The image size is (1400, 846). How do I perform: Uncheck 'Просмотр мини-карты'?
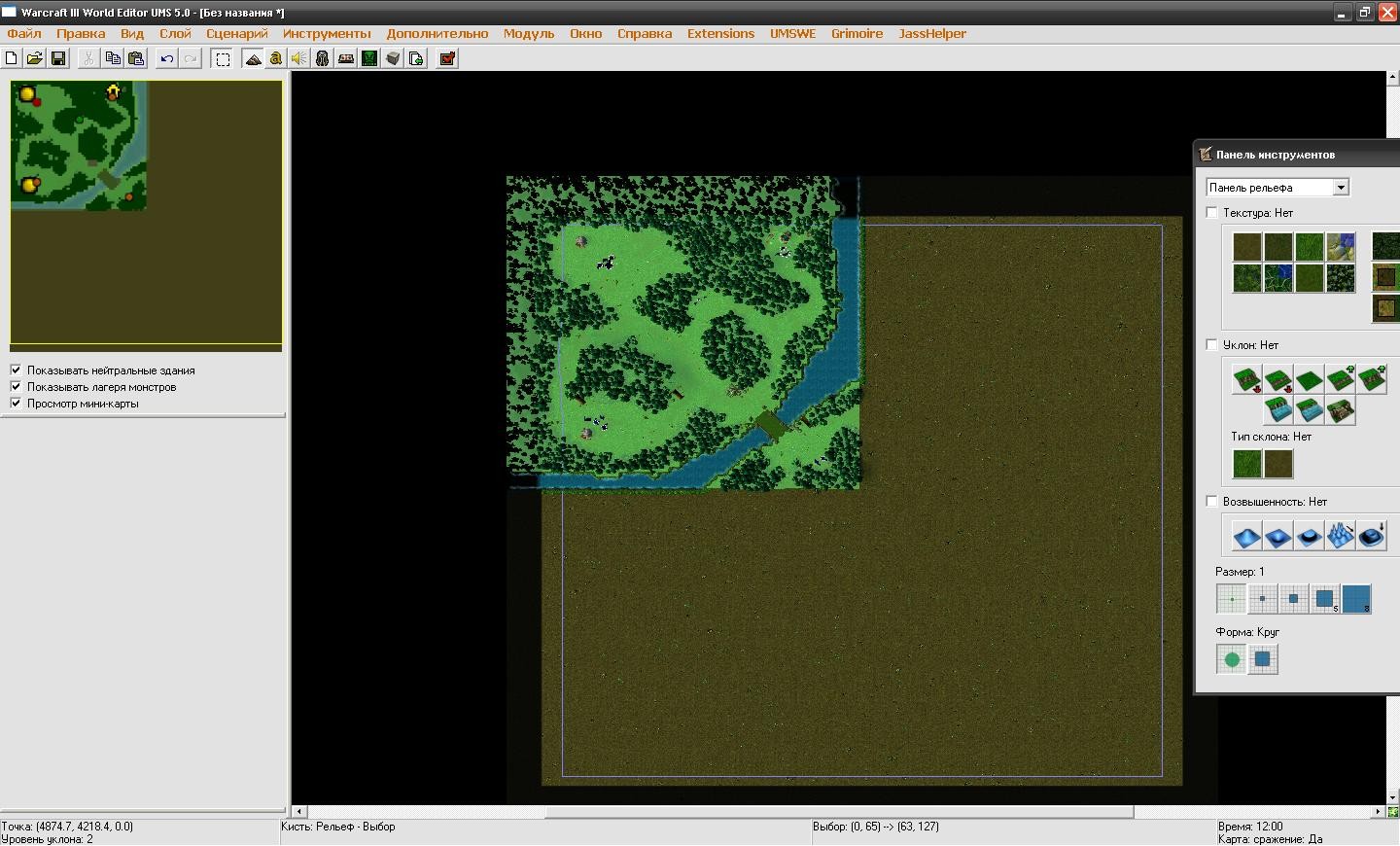[16, 404]
